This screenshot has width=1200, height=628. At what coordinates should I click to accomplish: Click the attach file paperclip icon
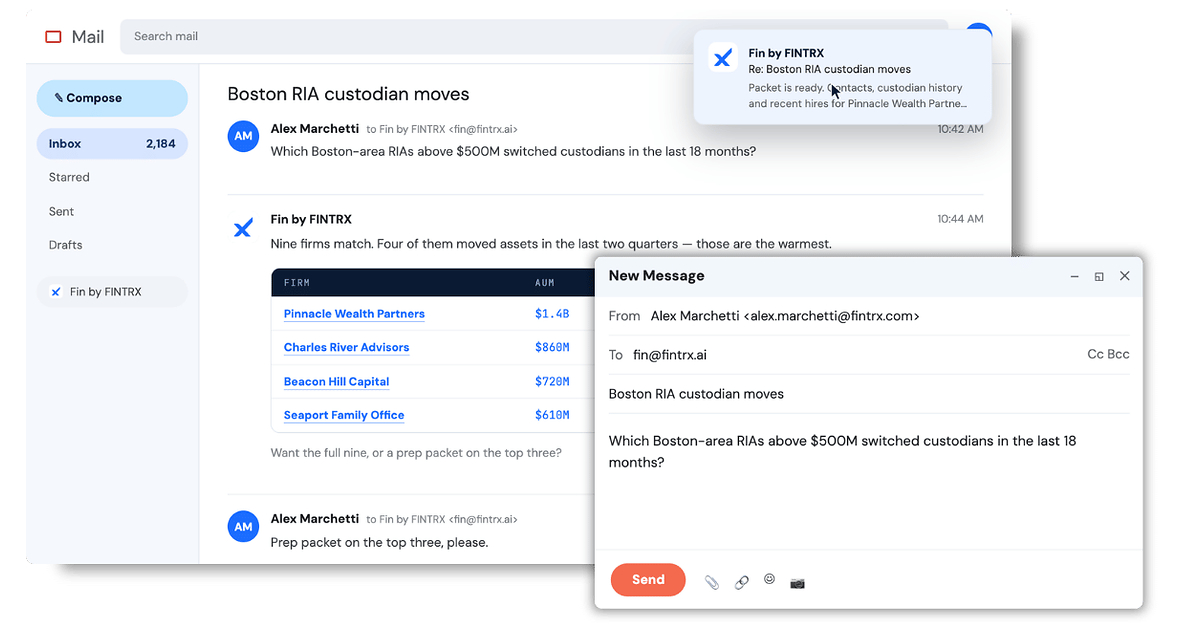coord(711,582)
